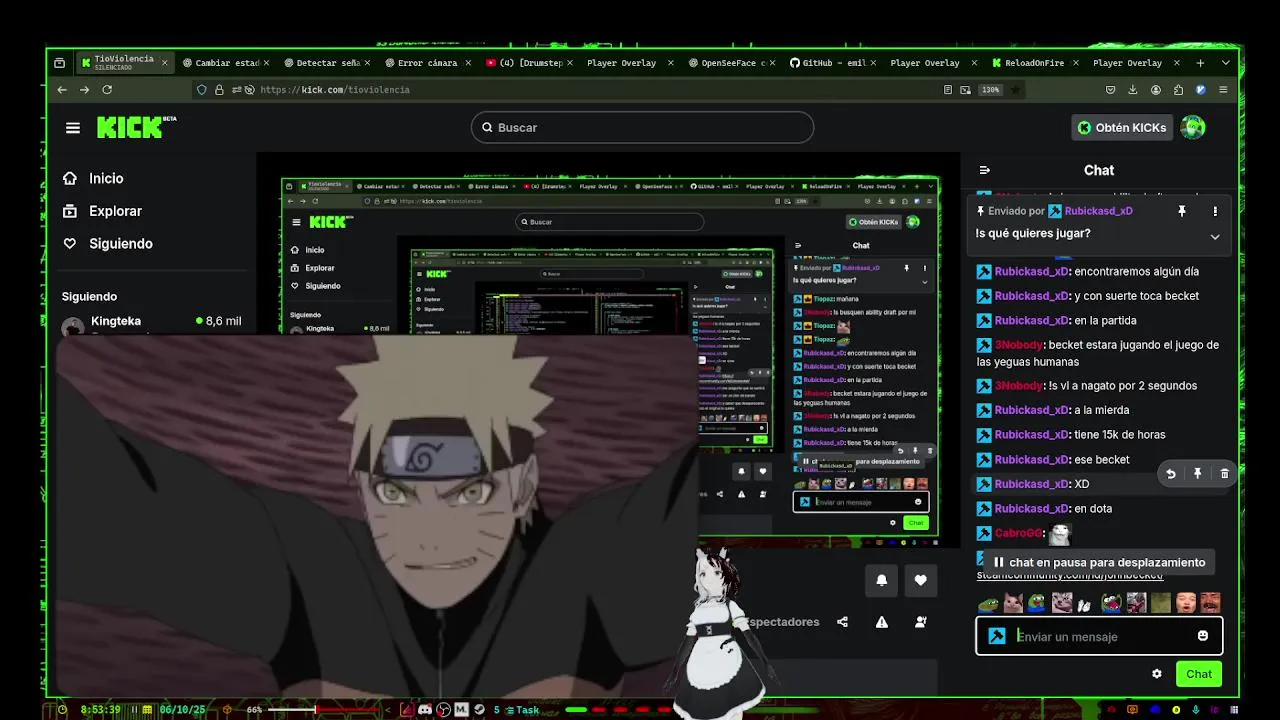
Task: Open Siguiendo in the sidebar
Action: coord(107,244)
